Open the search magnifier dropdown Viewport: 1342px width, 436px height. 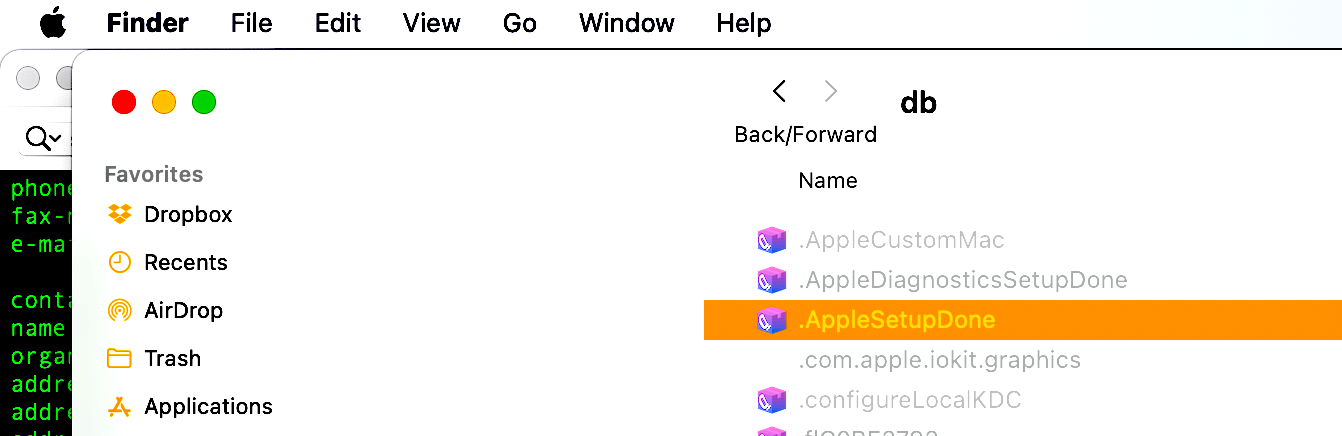click(43, 138)
